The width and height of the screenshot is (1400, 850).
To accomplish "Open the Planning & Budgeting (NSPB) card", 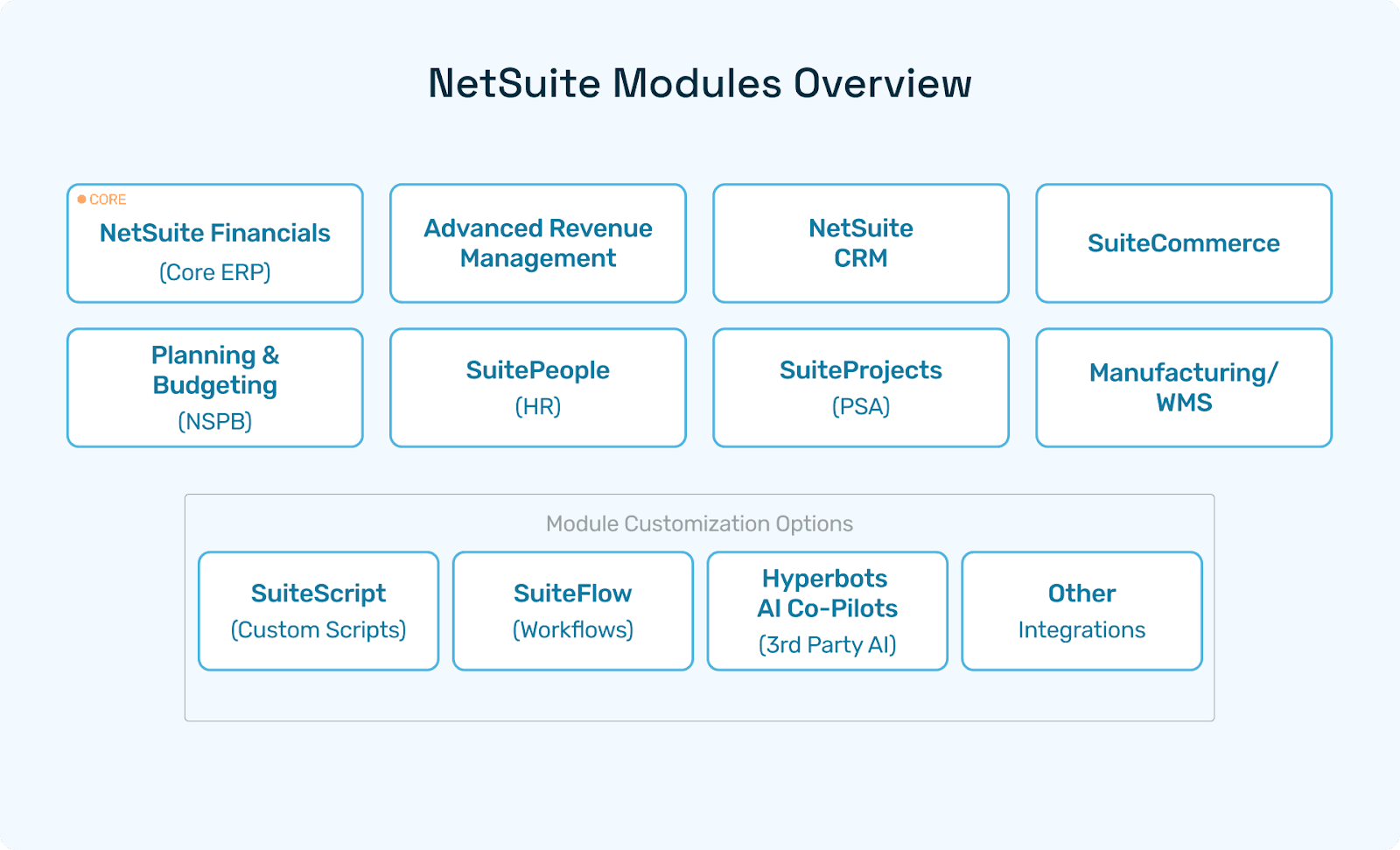I will (215, 388).
